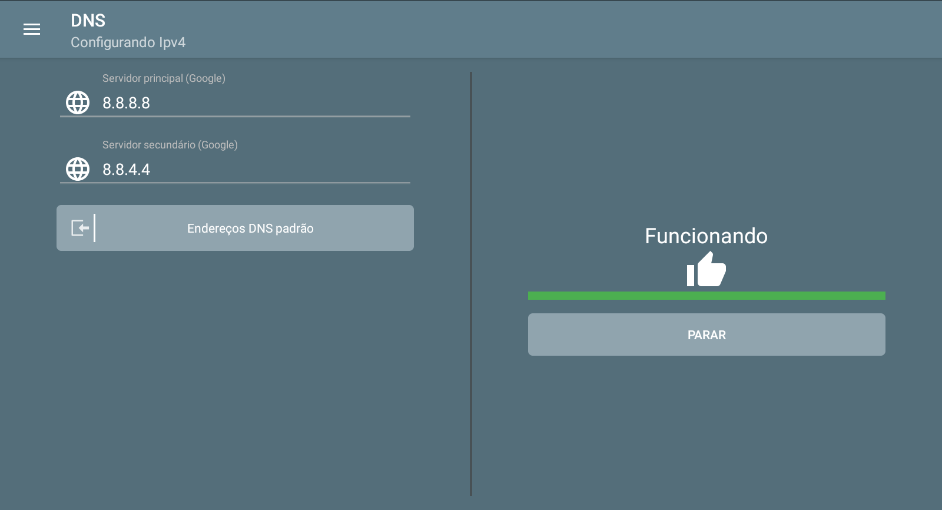Viewport: 942px width, 510px height.
Task: Click the Configurando Ipv4 subtitle
Action: point(128,43)
